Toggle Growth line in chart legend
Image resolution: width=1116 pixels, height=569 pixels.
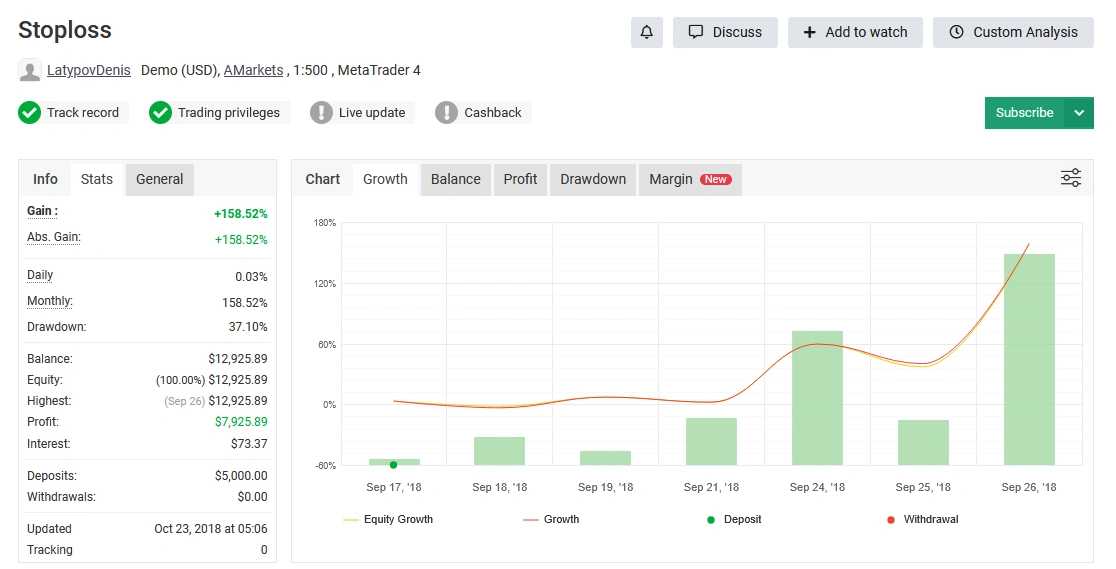click(x=551, y=519)
